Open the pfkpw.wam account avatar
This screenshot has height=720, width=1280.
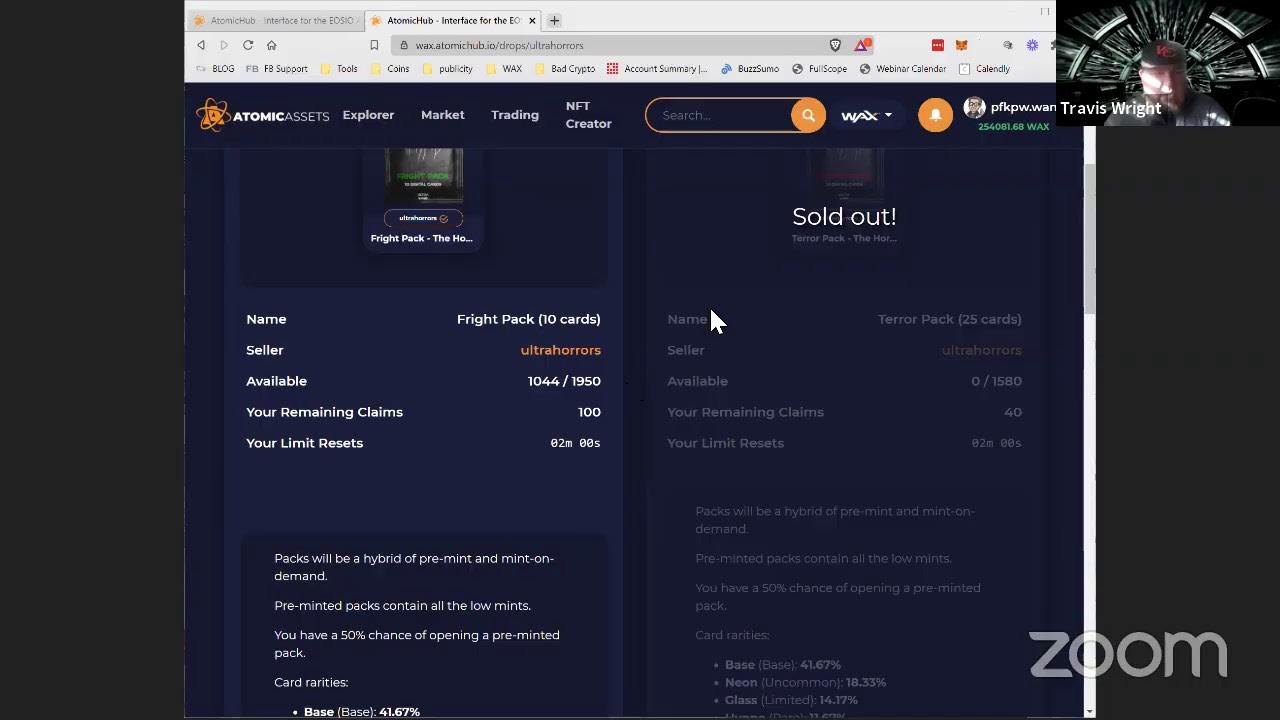(975, 108)
